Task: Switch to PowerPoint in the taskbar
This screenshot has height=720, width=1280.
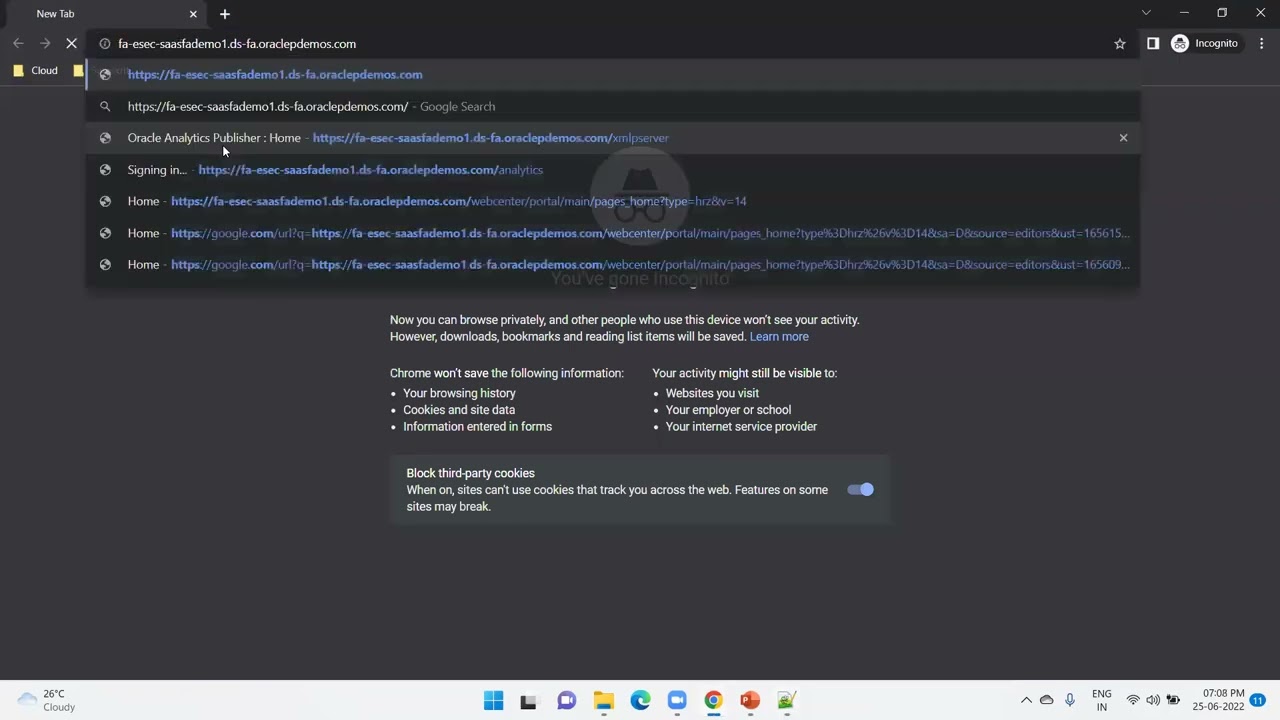Action: 750,701
